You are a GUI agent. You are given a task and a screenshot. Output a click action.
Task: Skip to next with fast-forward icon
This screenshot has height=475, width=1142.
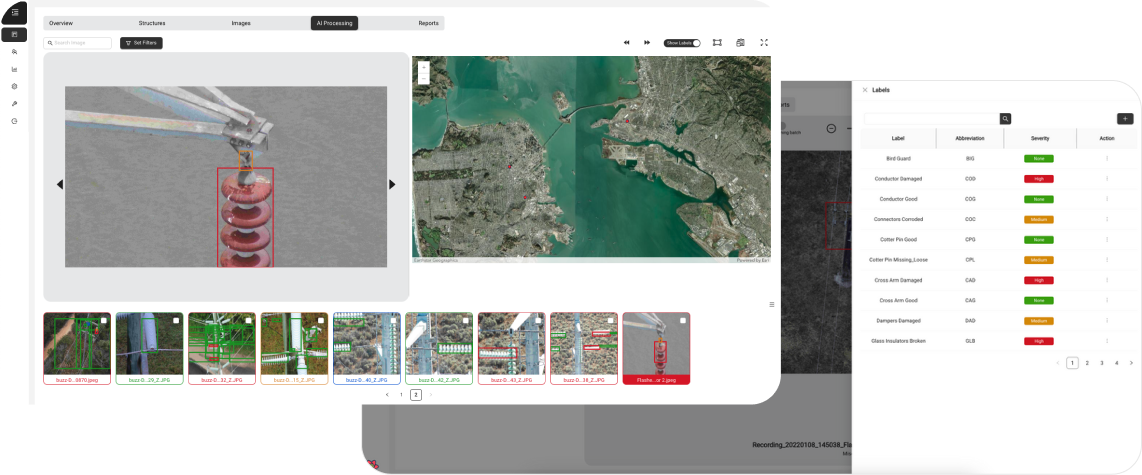tap(647, 43)
